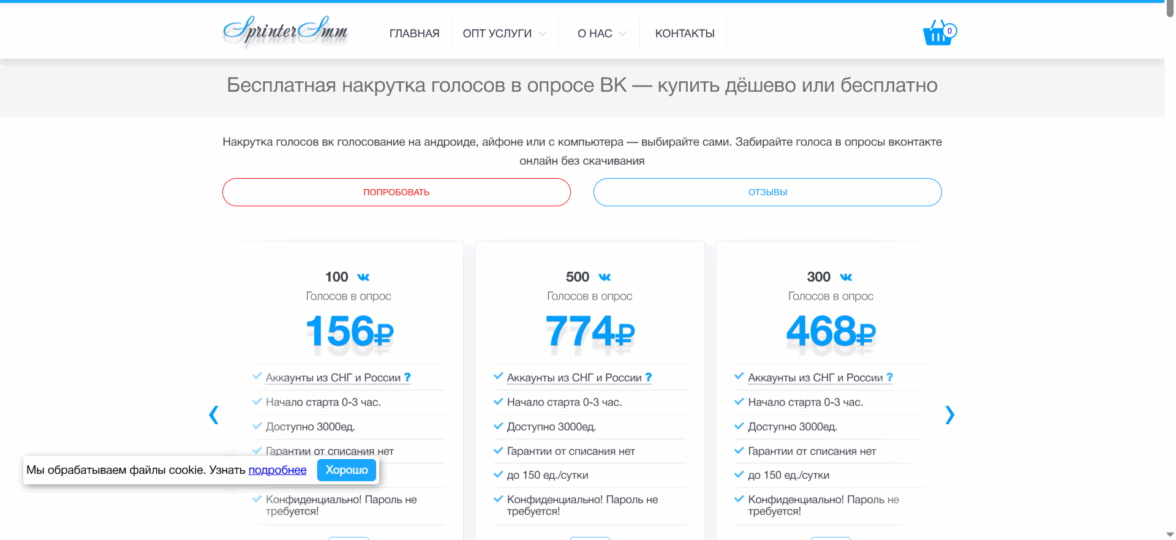Go to the ГЛАВНАЯ menu item
The image size is (1176, 540).
414,34
